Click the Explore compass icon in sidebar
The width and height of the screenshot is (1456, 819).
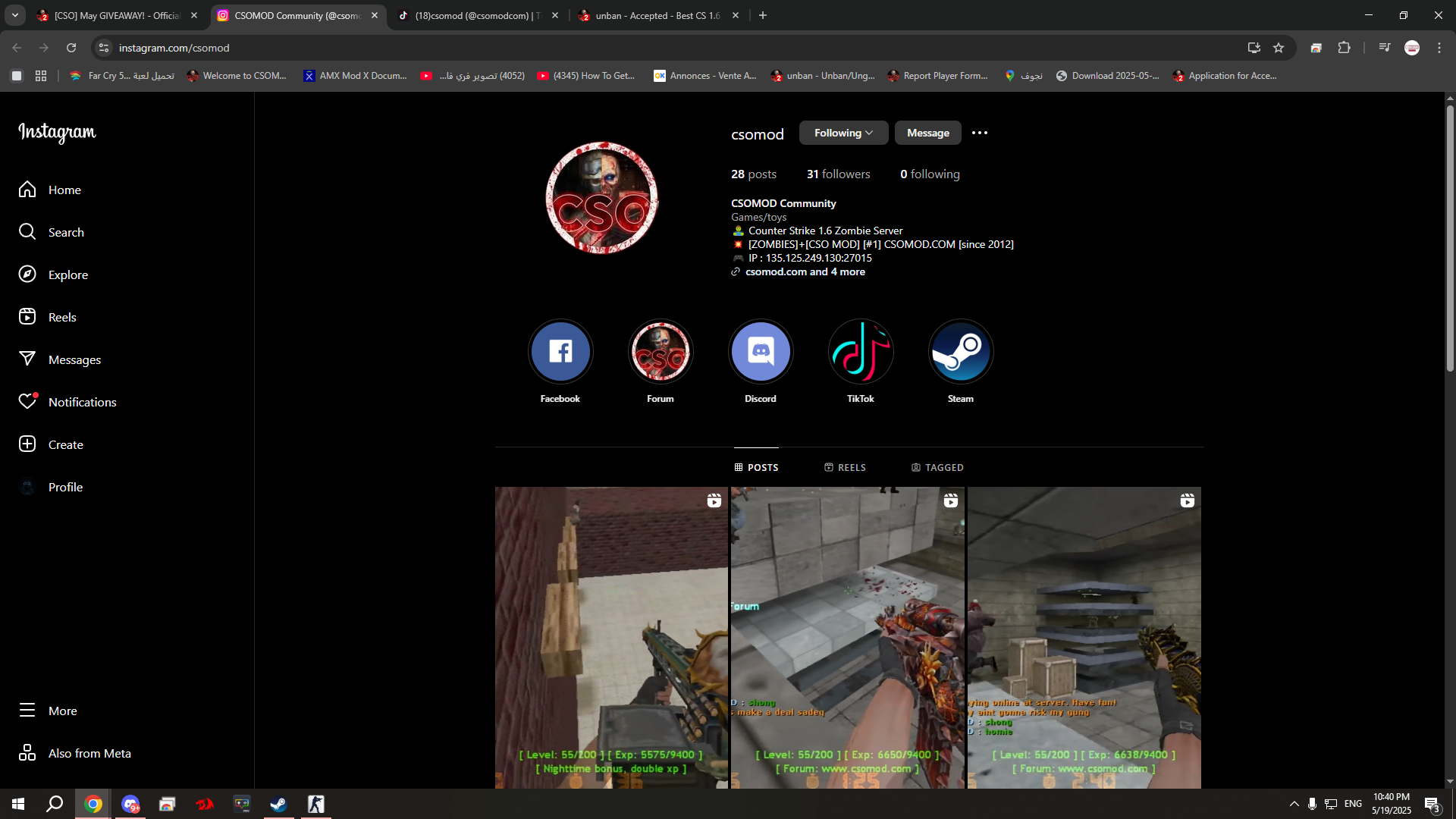pyautogui.click(x=27, y=275)
